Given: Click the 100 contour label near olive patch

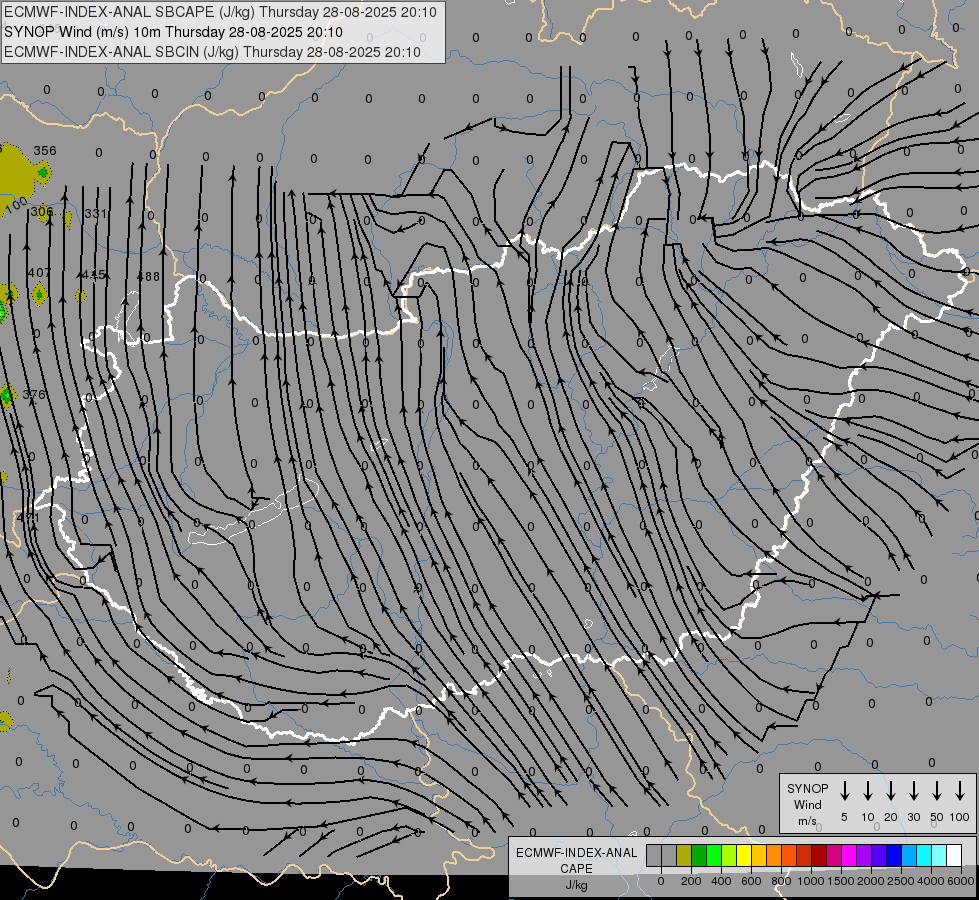Looking at the screenshot, I should click(16, 205).
